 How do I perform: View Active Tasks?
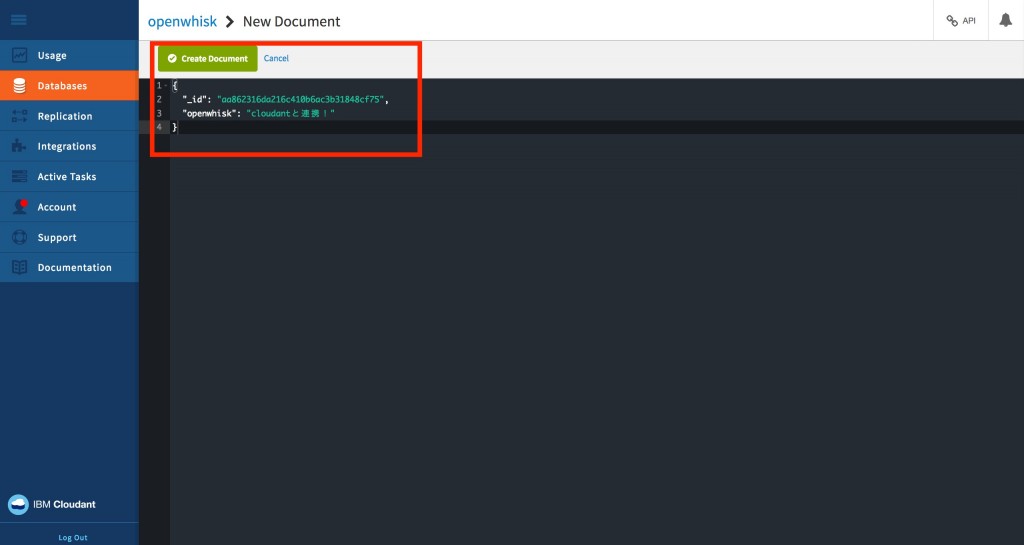[69, 176]
